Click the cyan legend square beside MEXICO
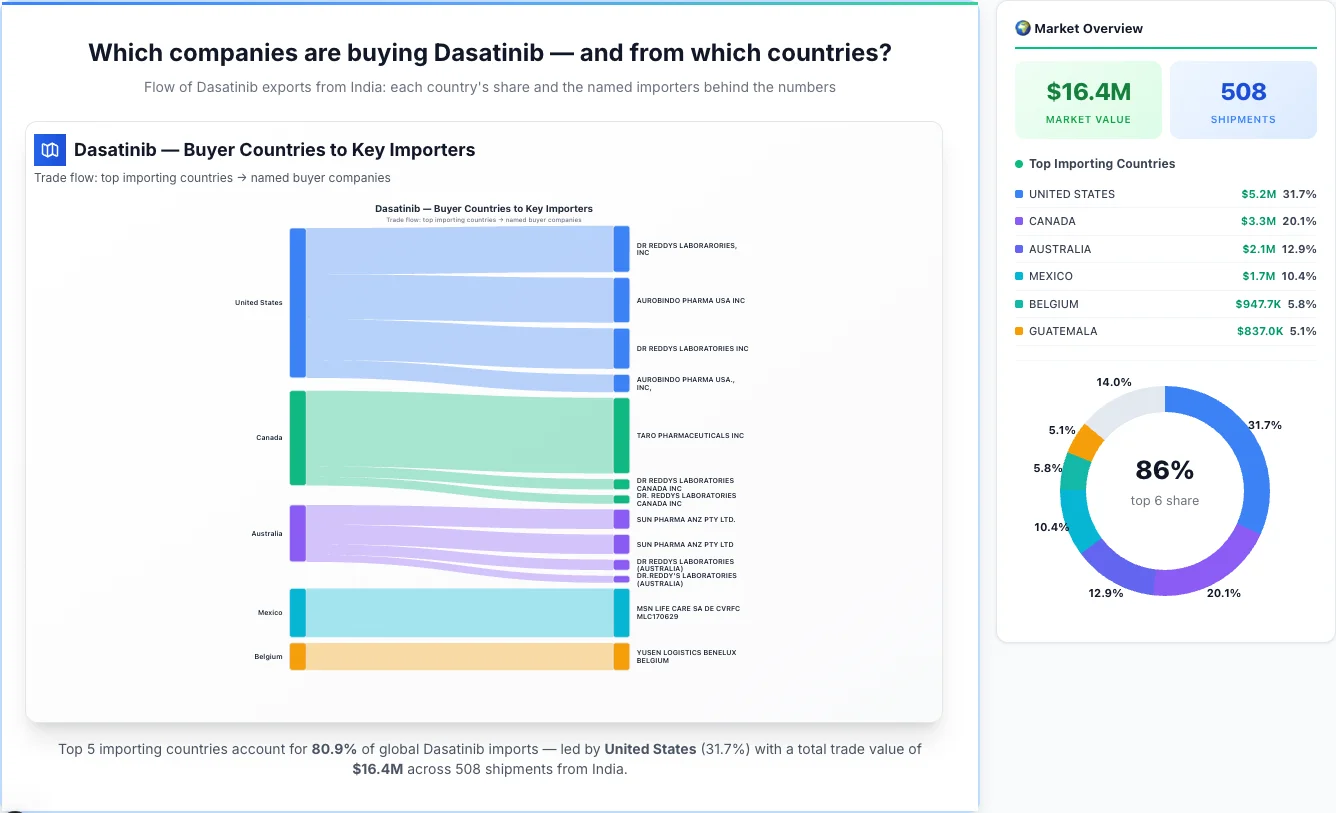The image size is (1336, 813). (1017, 276)
